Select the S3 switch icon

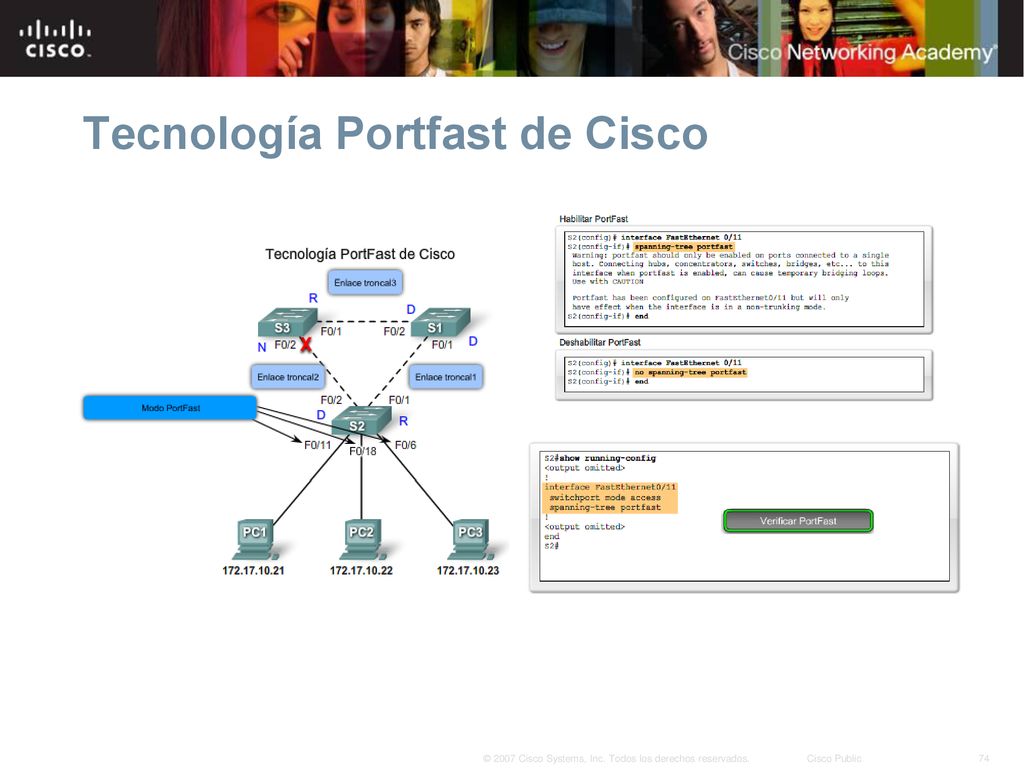click(x=287, y=323)
